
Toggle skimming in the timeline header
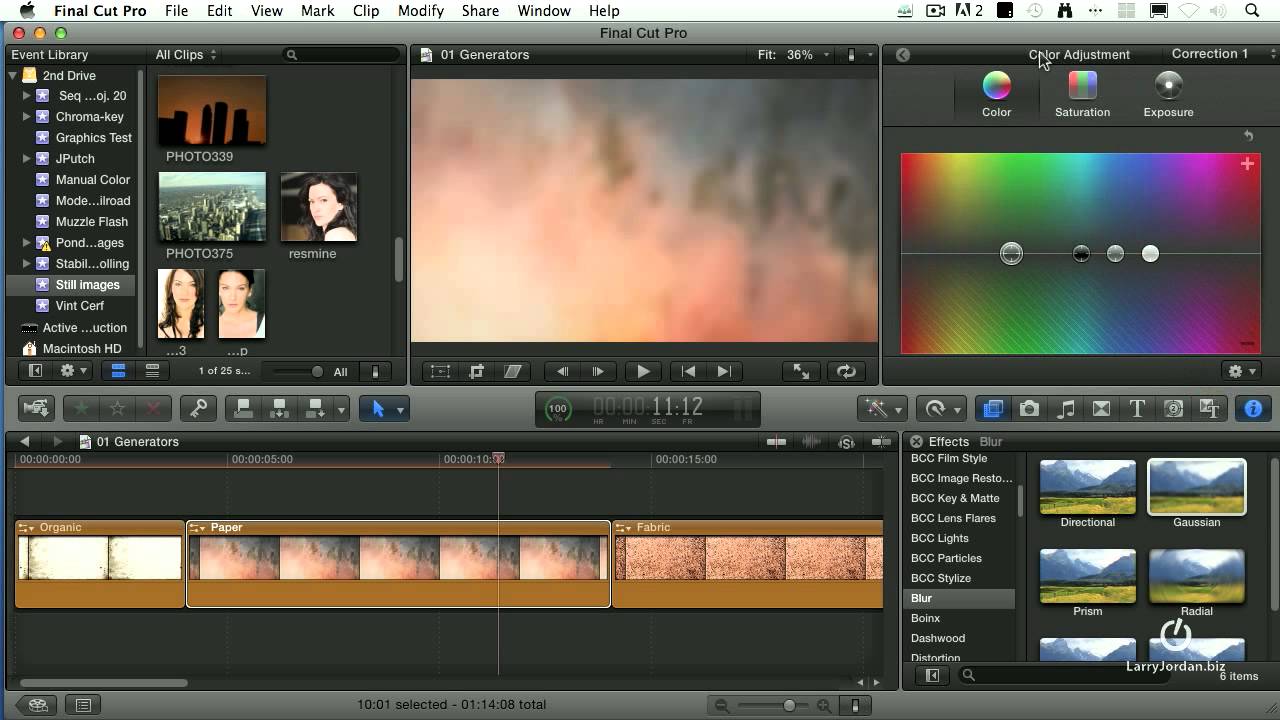pyautogui.click(x=776, y=442)
